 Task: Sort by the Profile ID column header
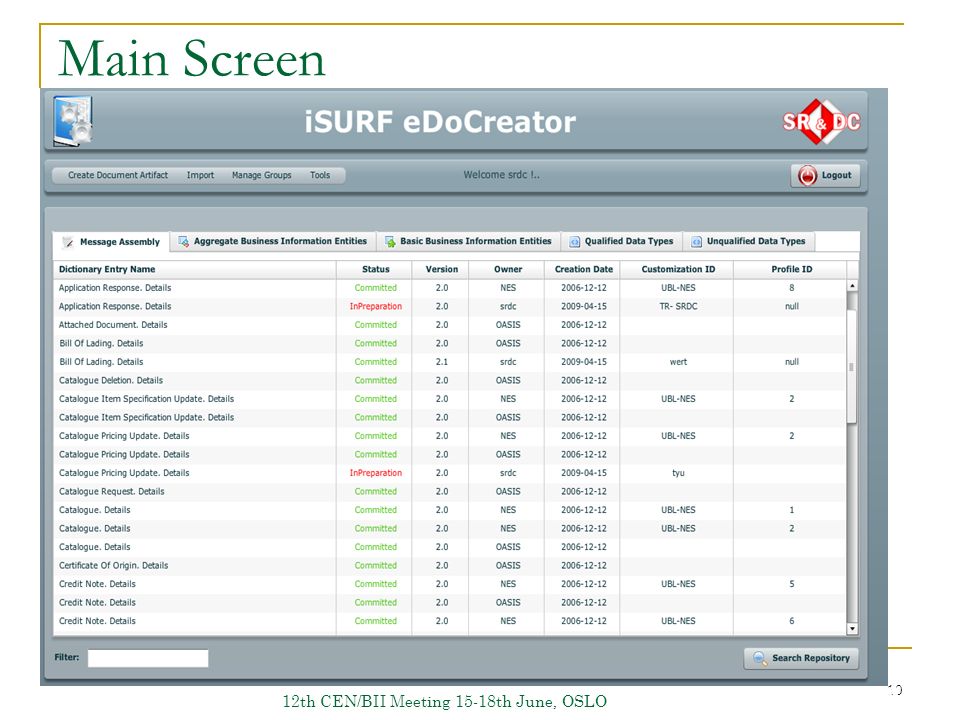791,269
